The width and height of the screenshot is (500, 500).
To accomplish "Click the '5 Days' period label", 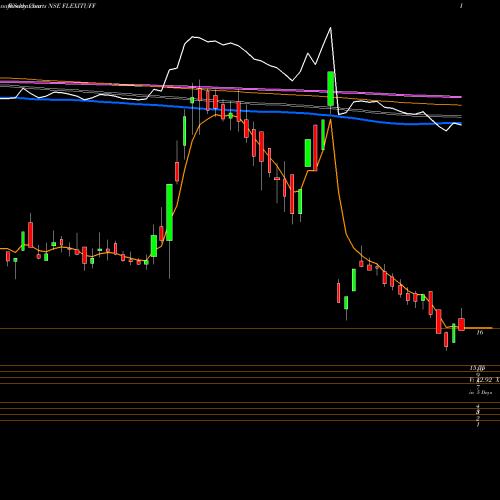I will click(484, 393).
